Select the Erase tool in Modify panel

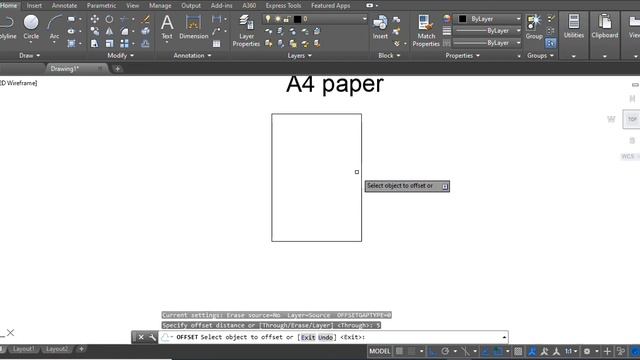(x=145, y=19)
